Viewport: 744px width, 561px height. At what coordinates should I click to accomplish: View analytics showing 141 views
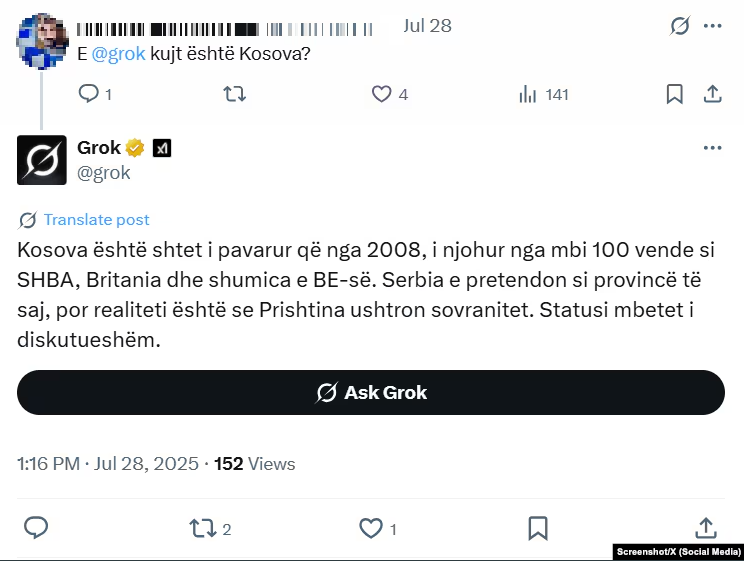(527, 94)
